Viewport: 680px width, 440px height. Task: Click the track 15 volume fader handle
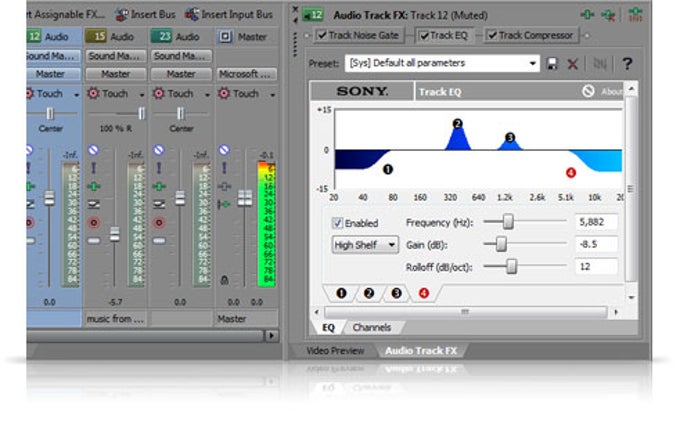coord(114,234)
